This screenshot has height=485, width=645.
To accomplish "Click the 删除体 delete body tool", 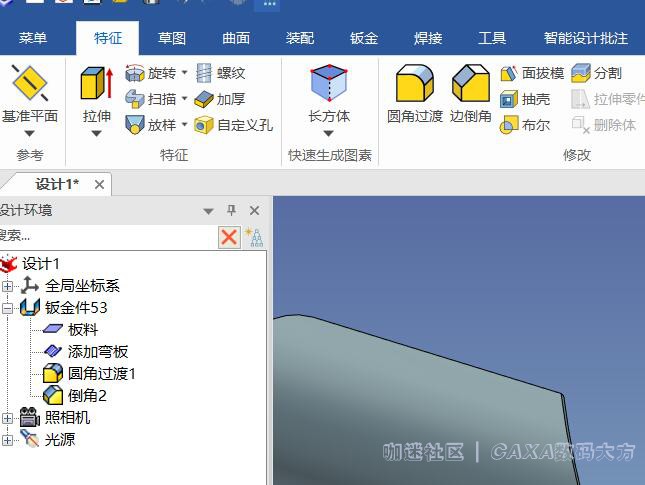I will click(x=604, y=125).
